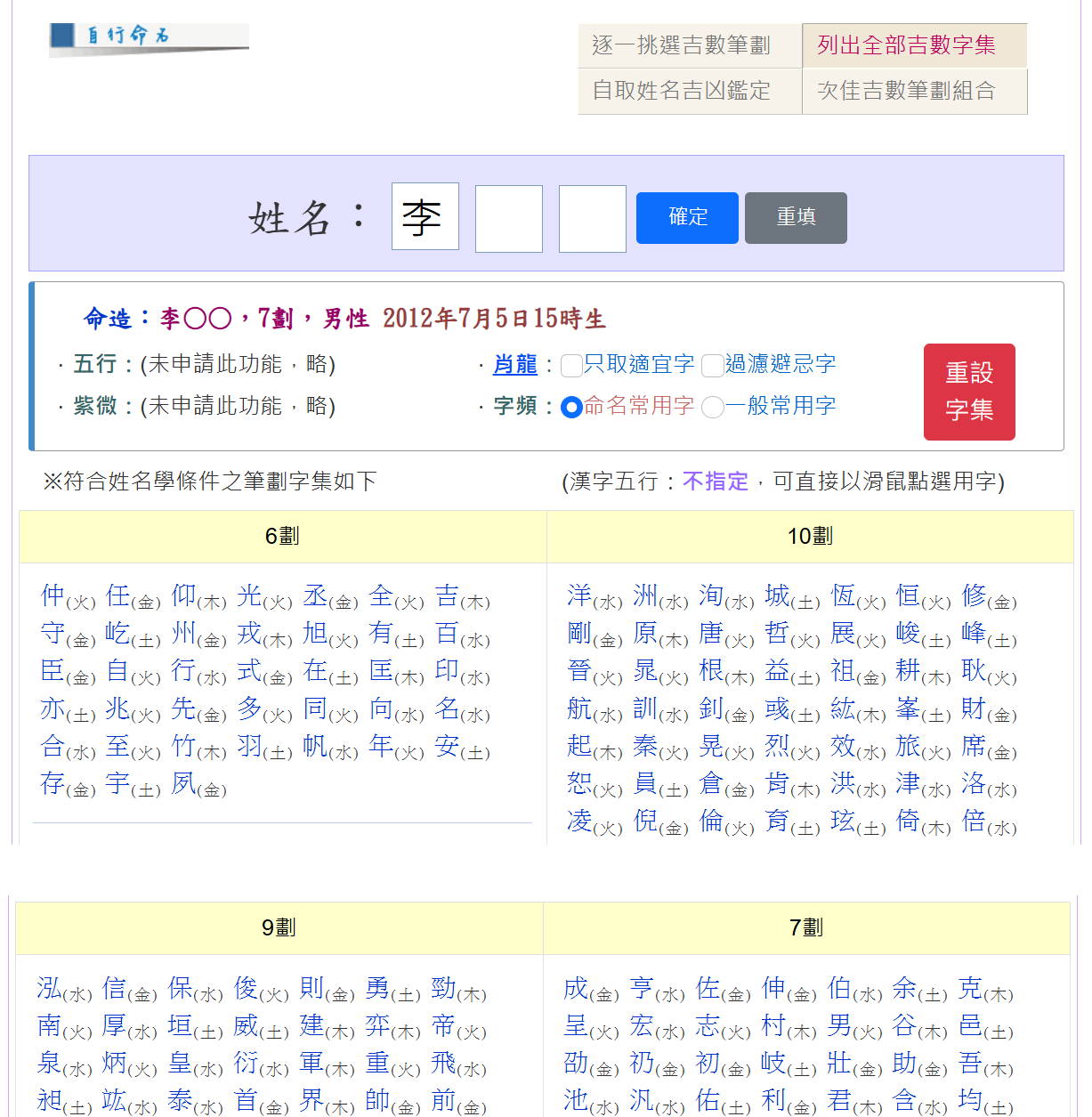Click the red 重設字集 button
1092x1117 pixels.
click(969, 392)
